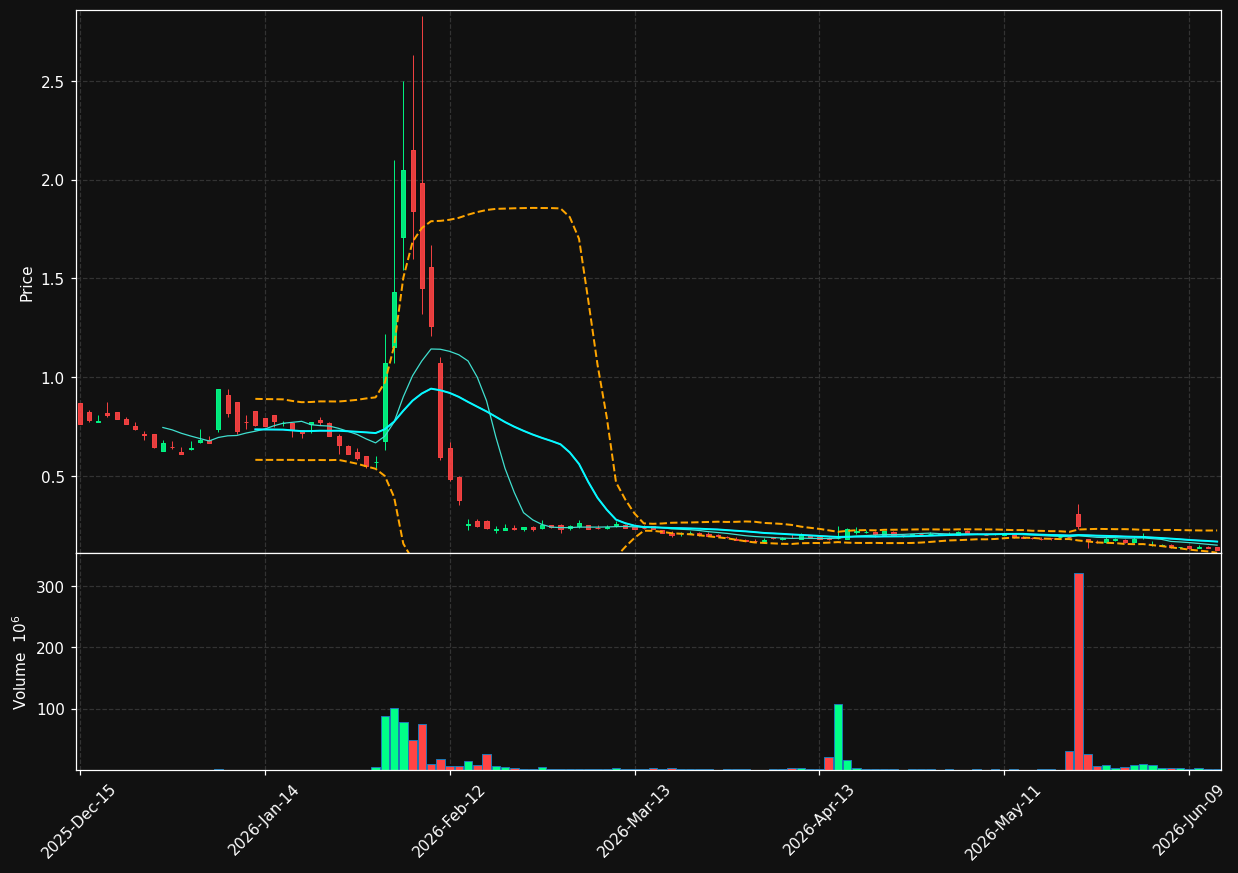Click the 2026-Apr-13 date label
Image resolution: width=1238 pixels, height=873 pixels.
point(818,821)
